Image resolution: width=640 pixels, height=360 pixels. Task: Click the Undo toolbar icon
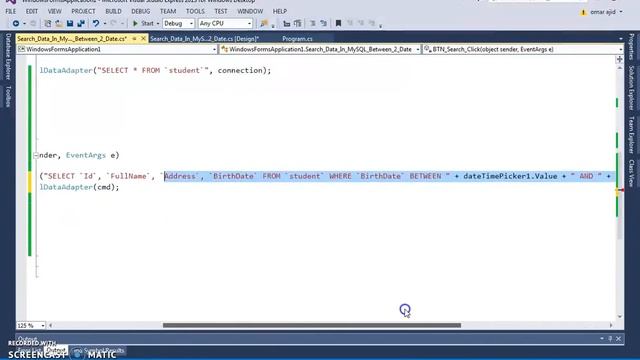tap(96, 24)
